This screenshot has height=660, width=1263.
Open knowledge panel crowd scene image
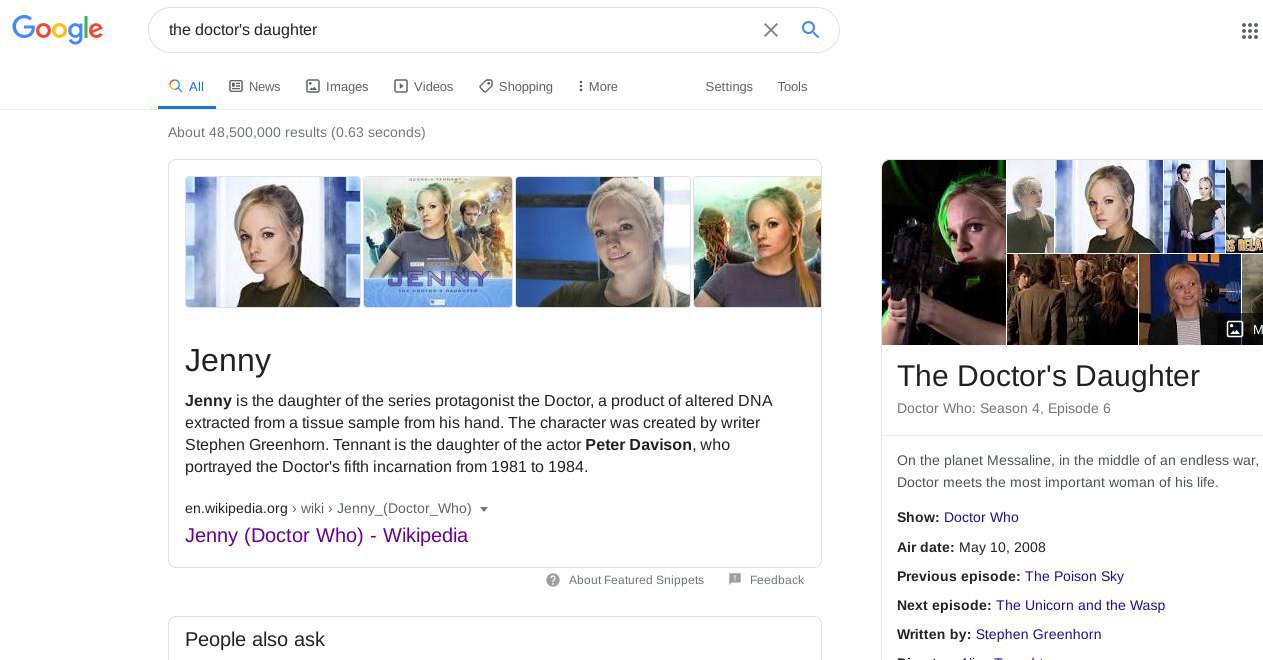1072,300
